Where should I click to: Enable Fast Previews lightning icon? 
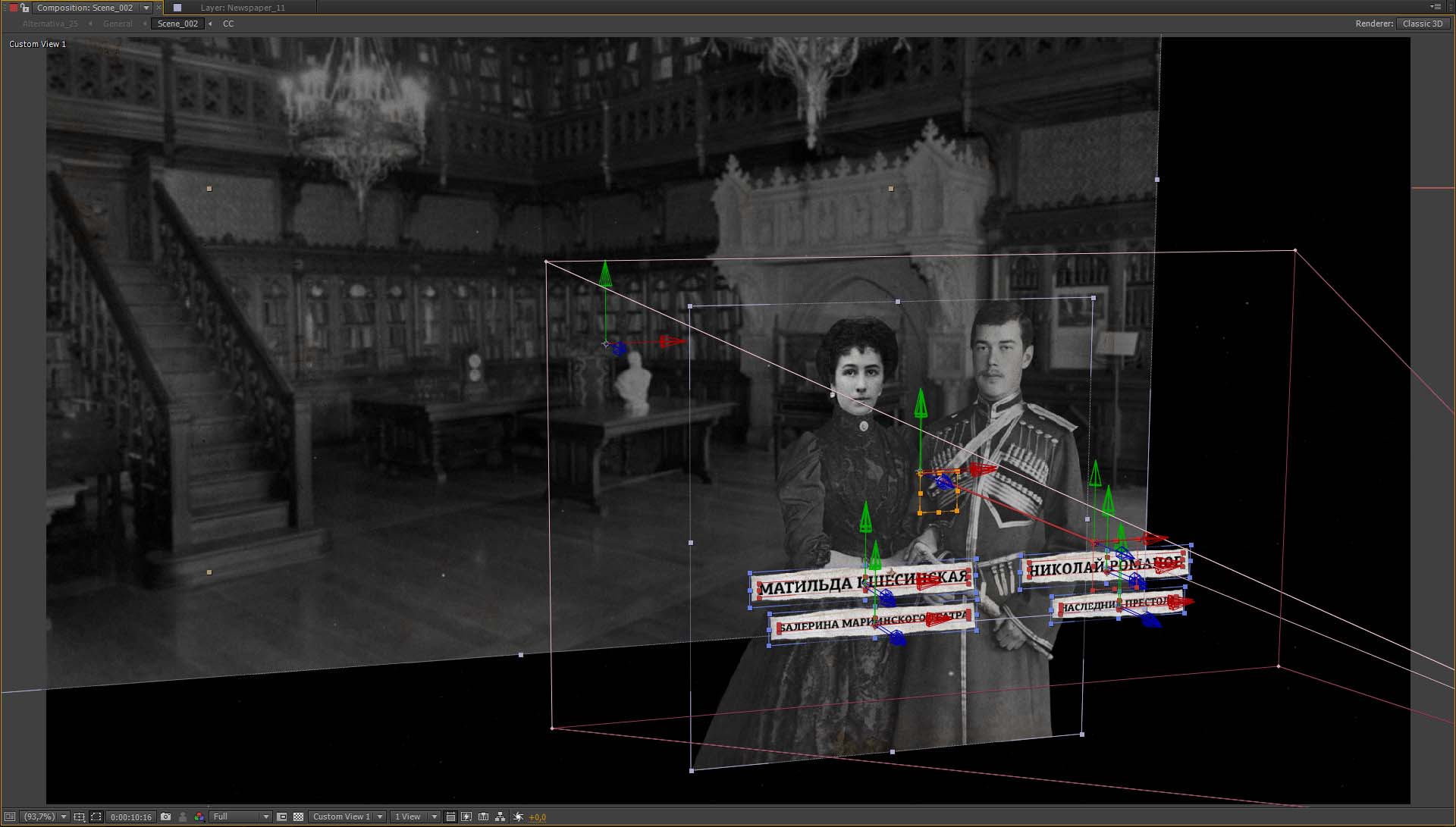(466, 816)
